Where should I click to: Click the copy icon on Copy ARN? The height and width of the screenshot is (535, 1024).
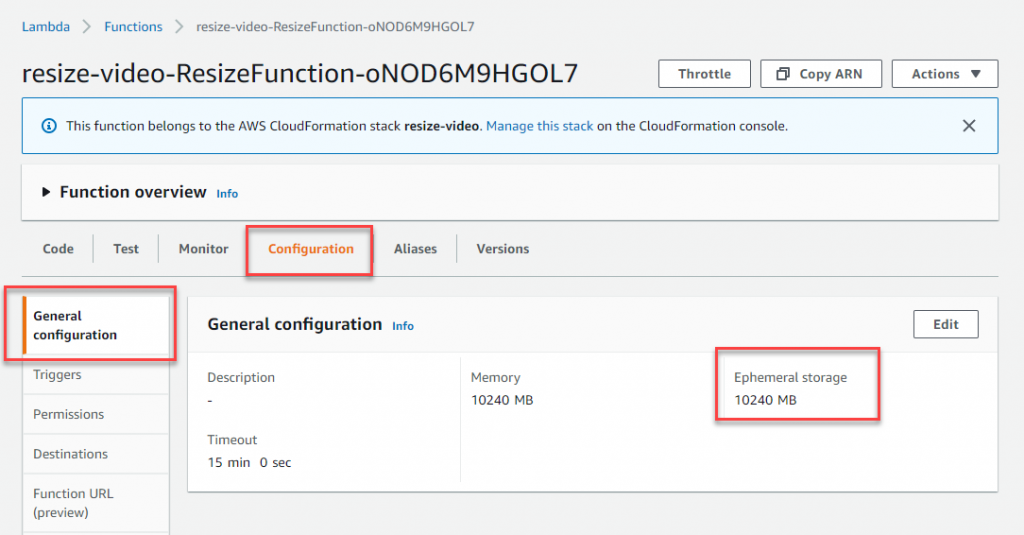click(782, 74)
